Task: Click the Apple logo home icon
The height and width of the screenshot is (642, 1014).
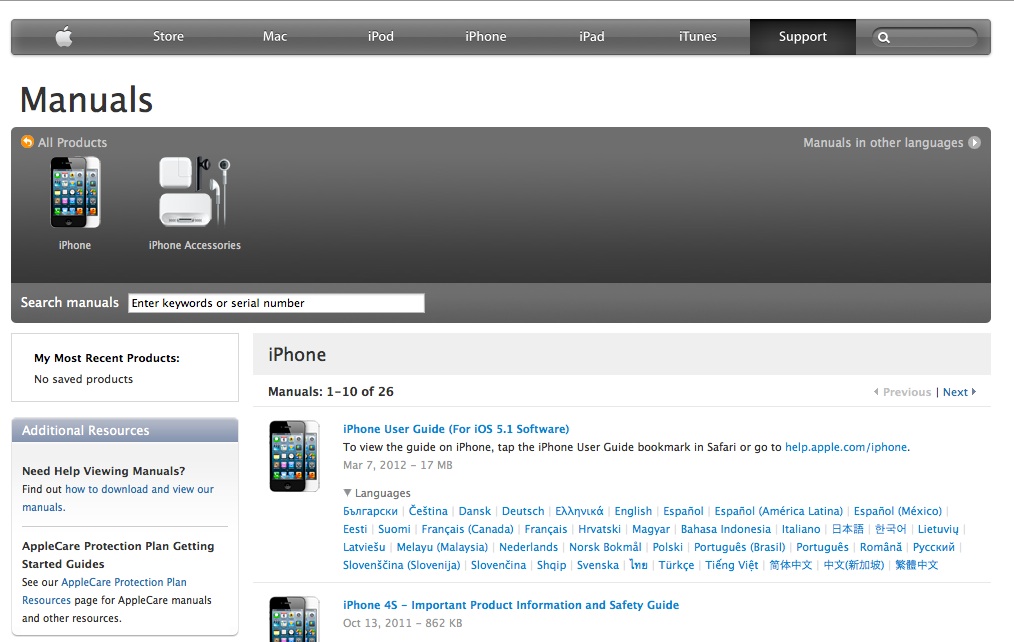Action: click(64, 37)
